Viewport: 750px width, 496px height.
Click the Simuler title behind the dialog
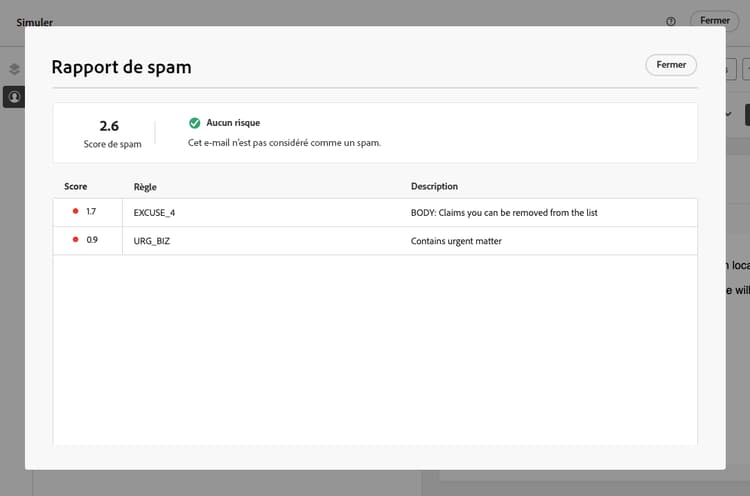[34, 22]
